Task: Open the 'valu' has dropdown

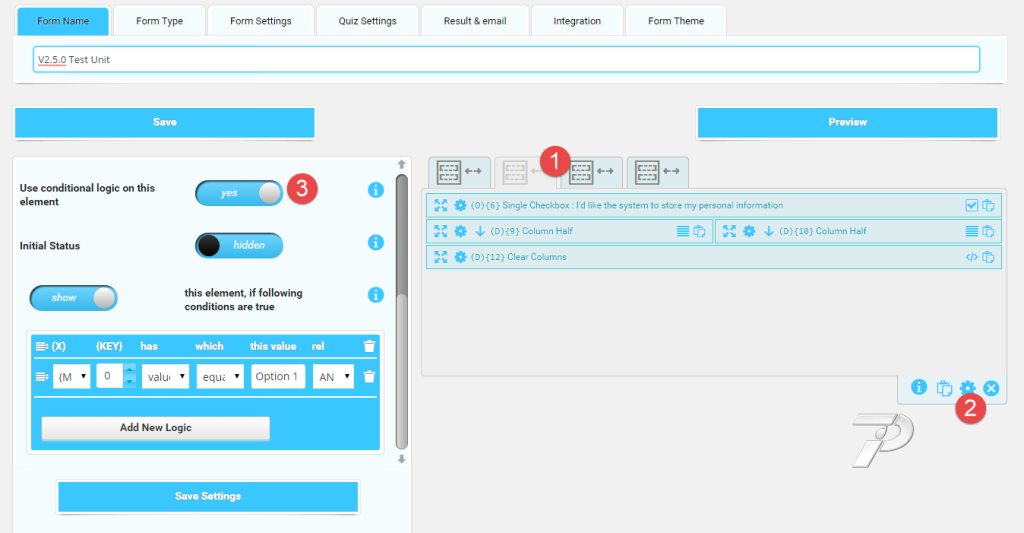Action: click(165, 377)
